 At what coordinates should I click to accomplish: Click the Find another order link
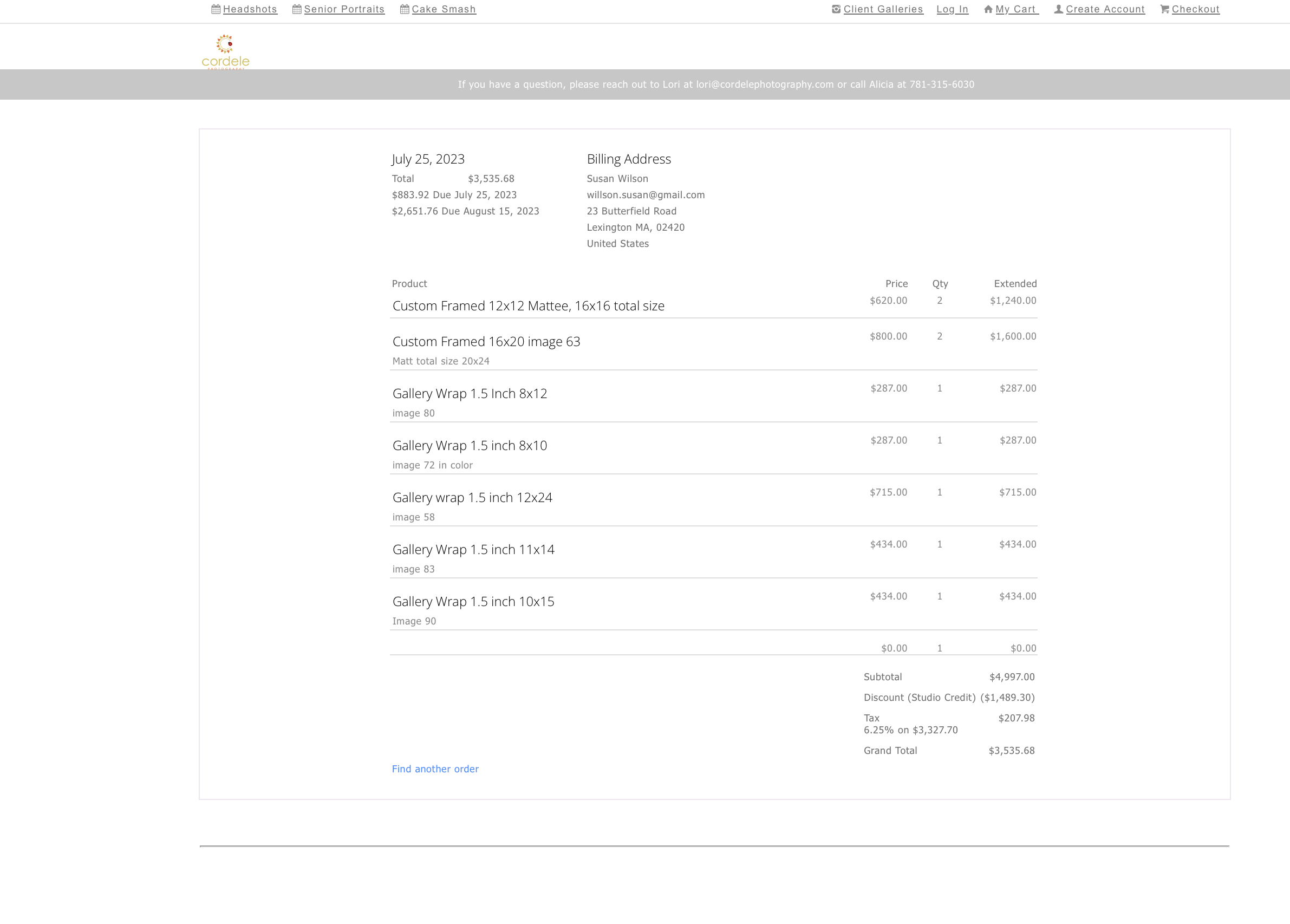tap(435, 769)
